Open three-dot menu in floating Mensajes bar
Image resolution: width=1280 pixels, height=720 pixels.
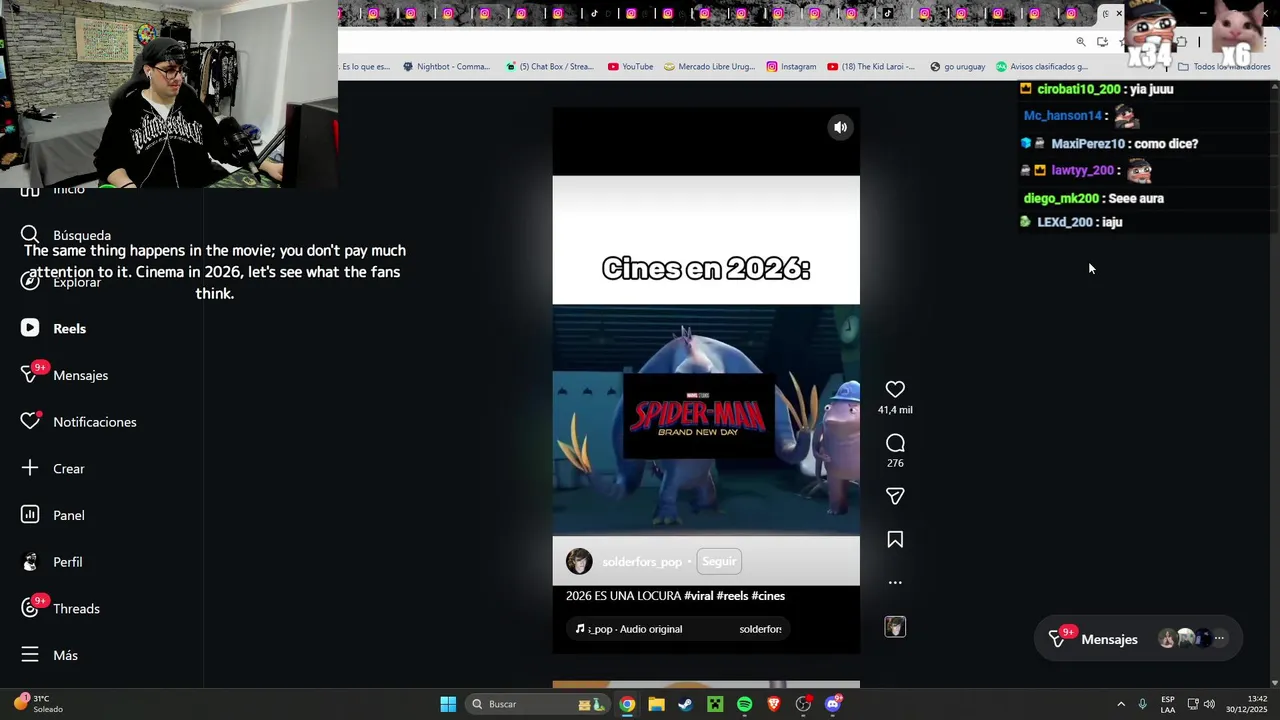pos(1219,638)
